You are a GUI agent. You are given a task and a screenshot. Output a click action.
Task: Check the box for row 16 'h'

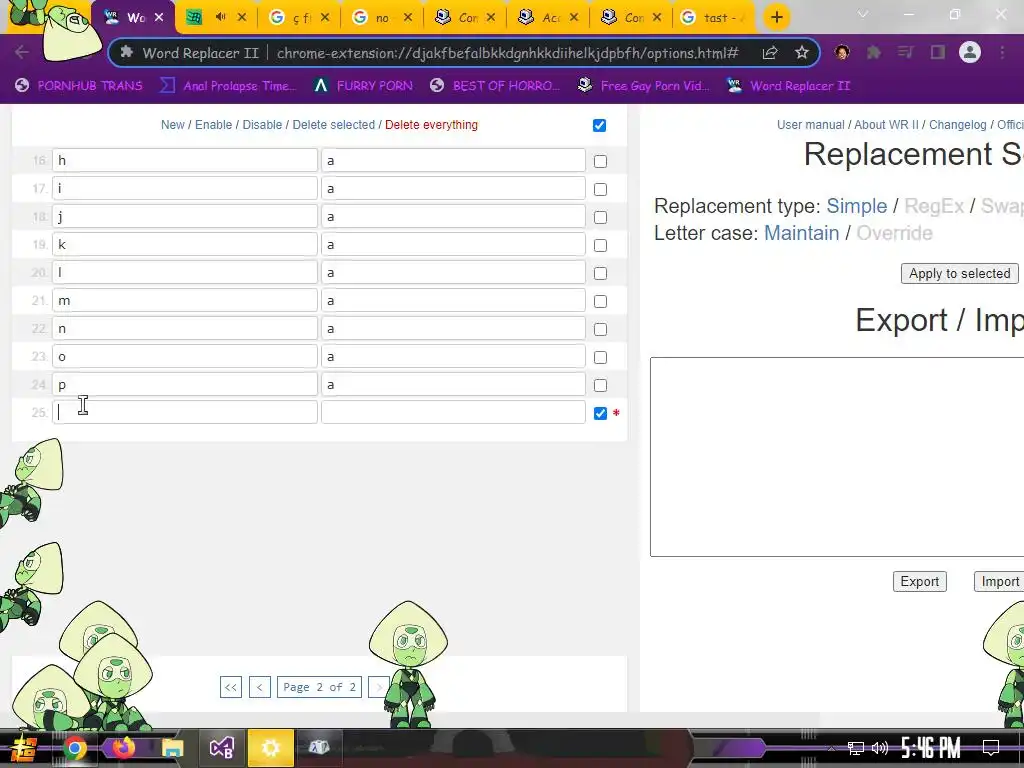pos(600,161)
